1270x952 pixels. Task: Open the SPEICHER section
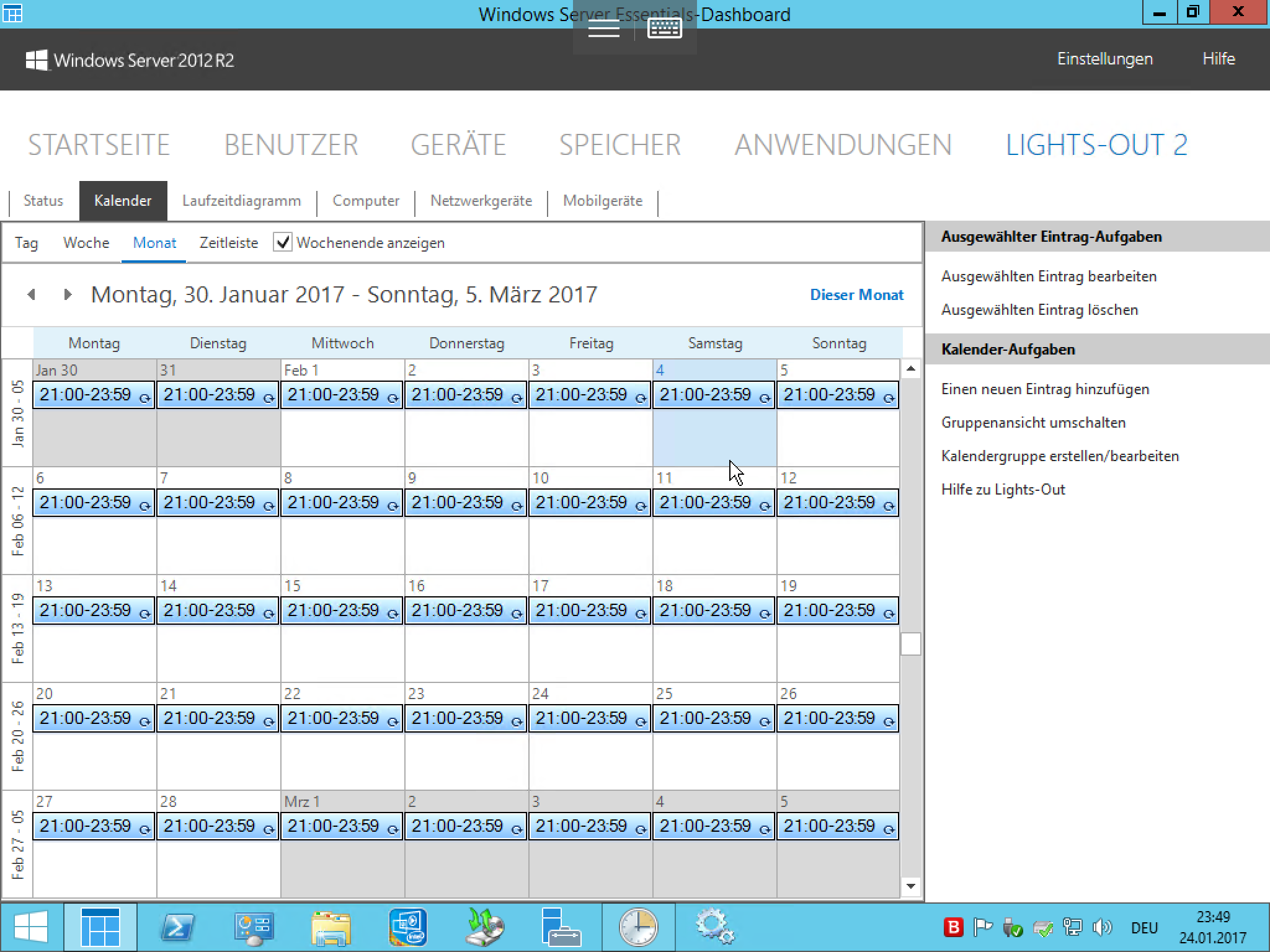point(620,145)
